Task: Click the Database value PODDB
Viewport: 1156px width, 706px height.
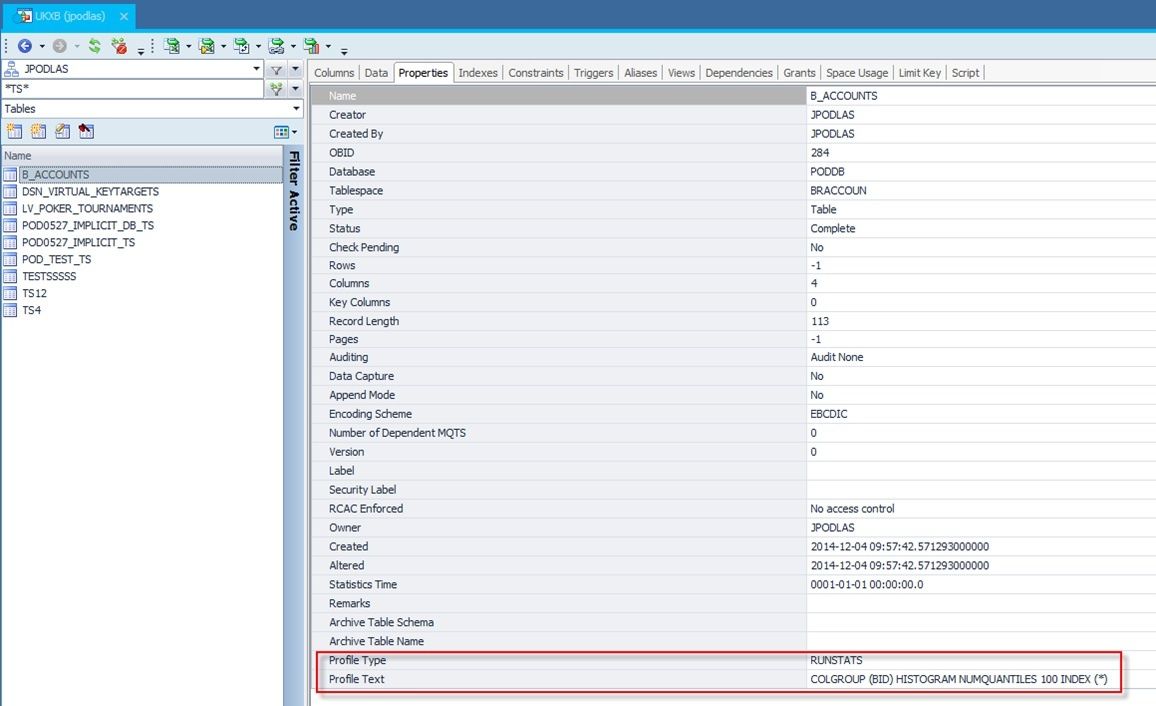Action: pyautogui.click(x=827, y=171)
